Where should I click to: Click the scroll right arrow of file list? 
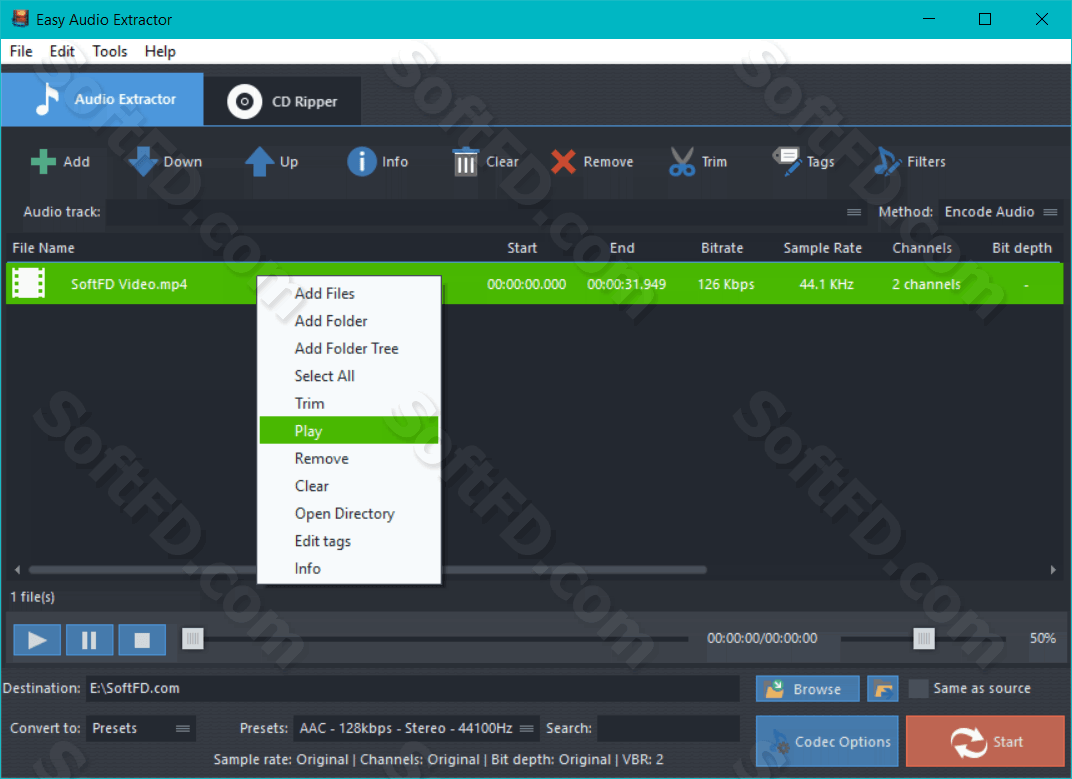point(1054,570)
